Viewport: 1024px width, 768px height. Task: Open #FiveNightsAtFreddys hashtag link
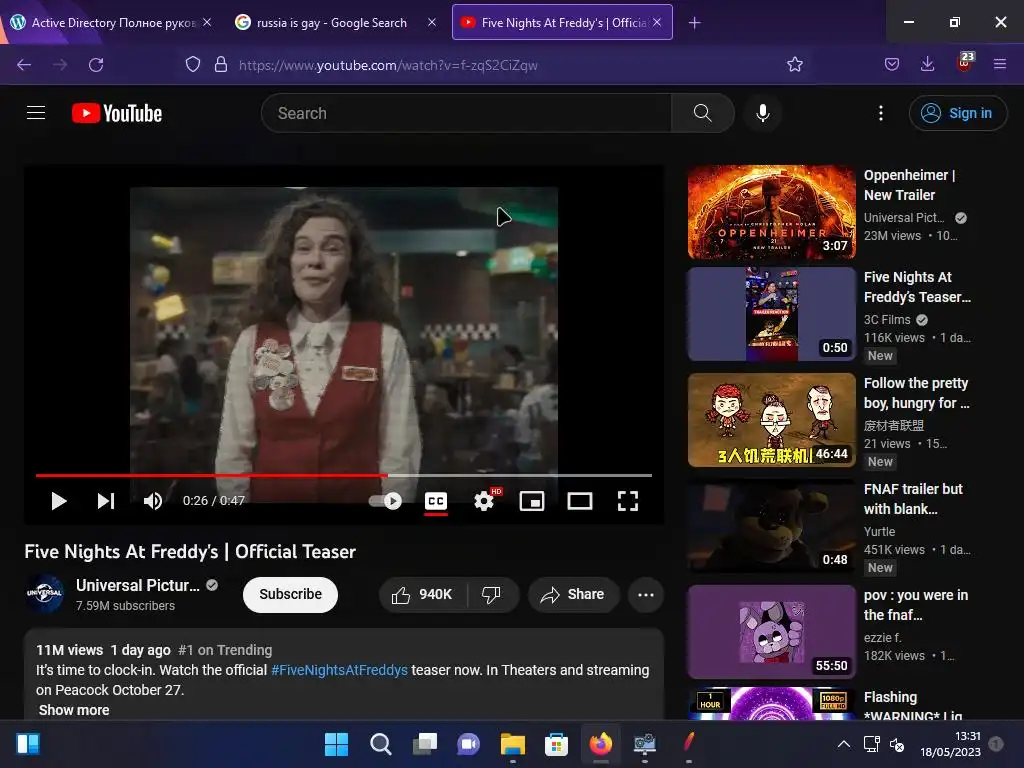click(339, 670)
